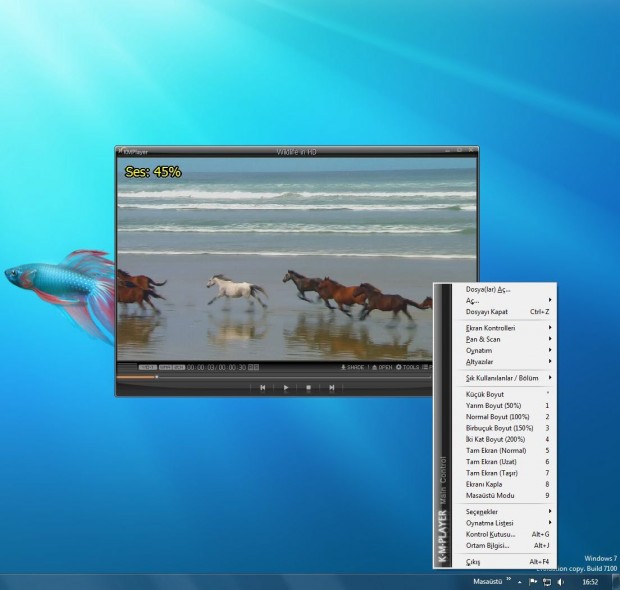
Task: Expand the 'Ekran Kontrolleri' submenu
Action: point(503,328)
